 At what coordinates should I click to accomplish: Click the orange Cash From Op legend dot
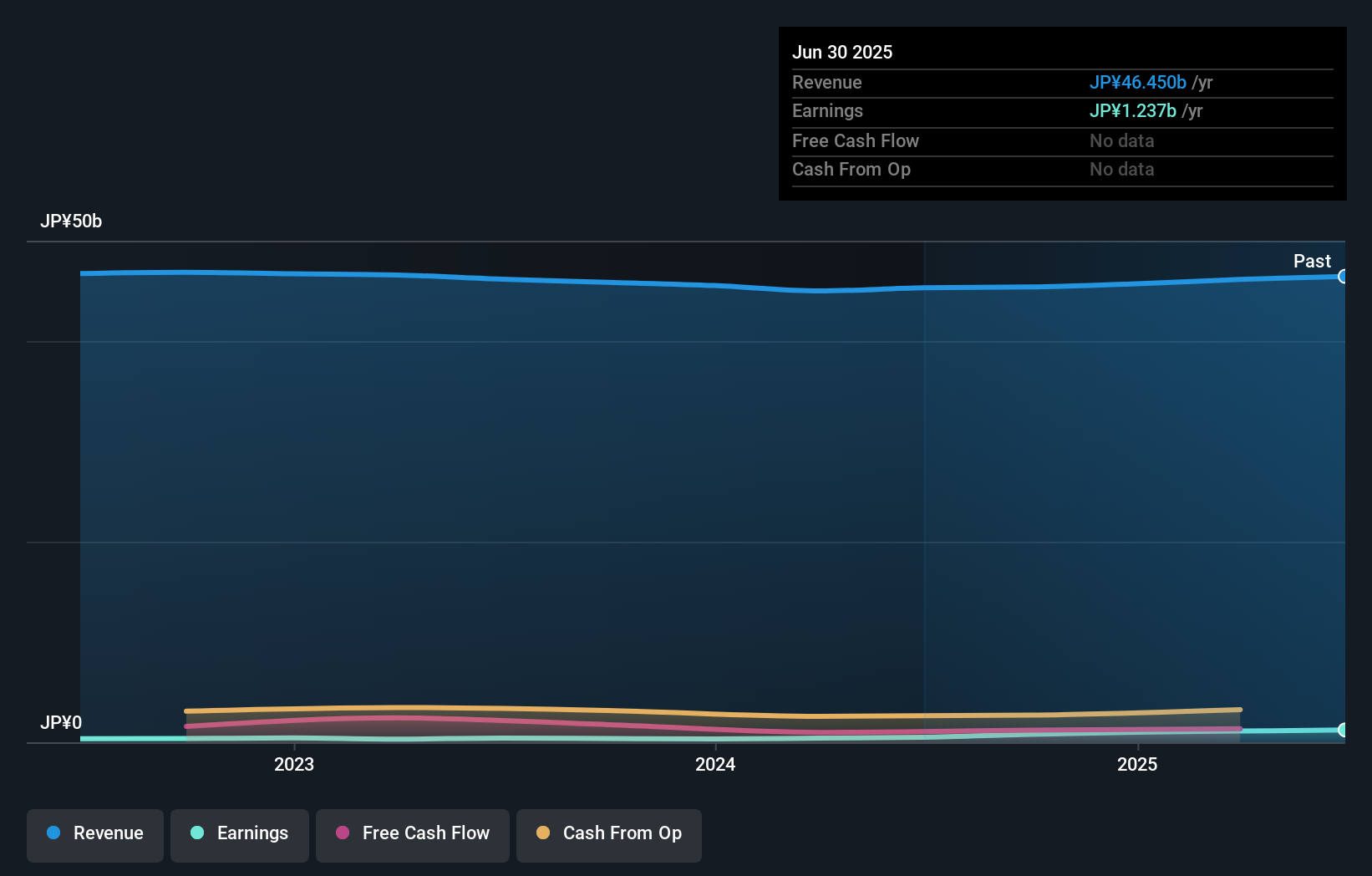(x=543, y=833)
